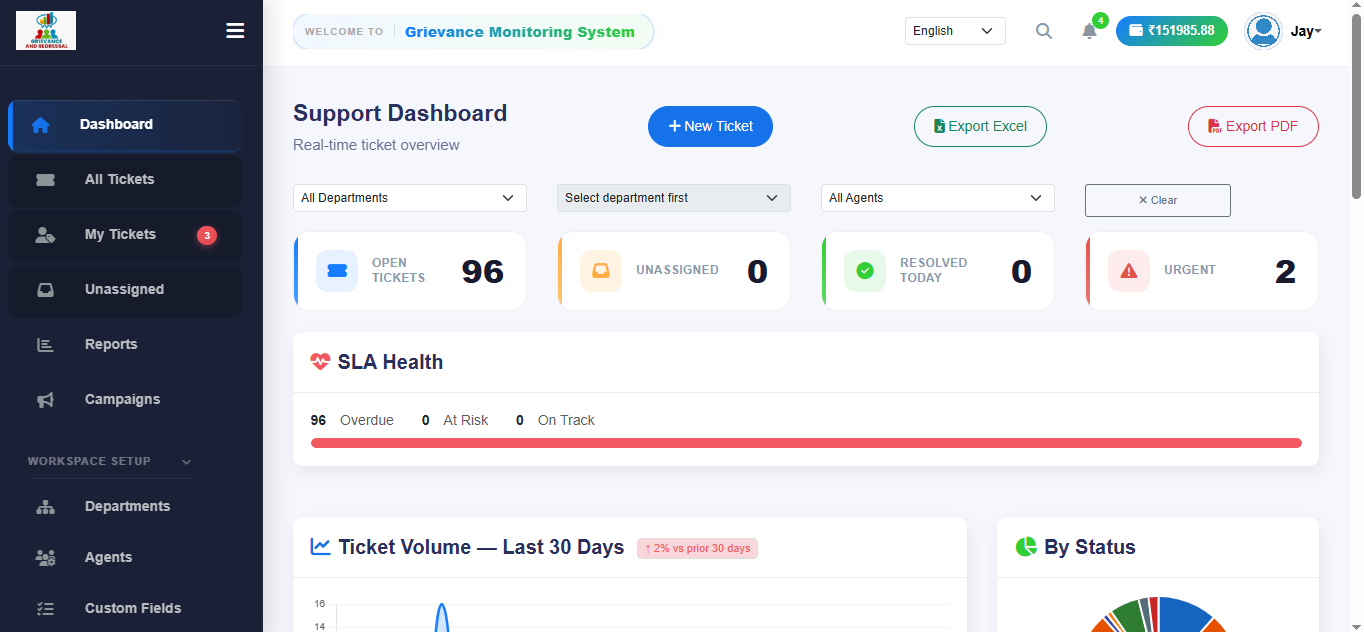
Task: Click the Departments hierarchy icon
Action: 45,507
